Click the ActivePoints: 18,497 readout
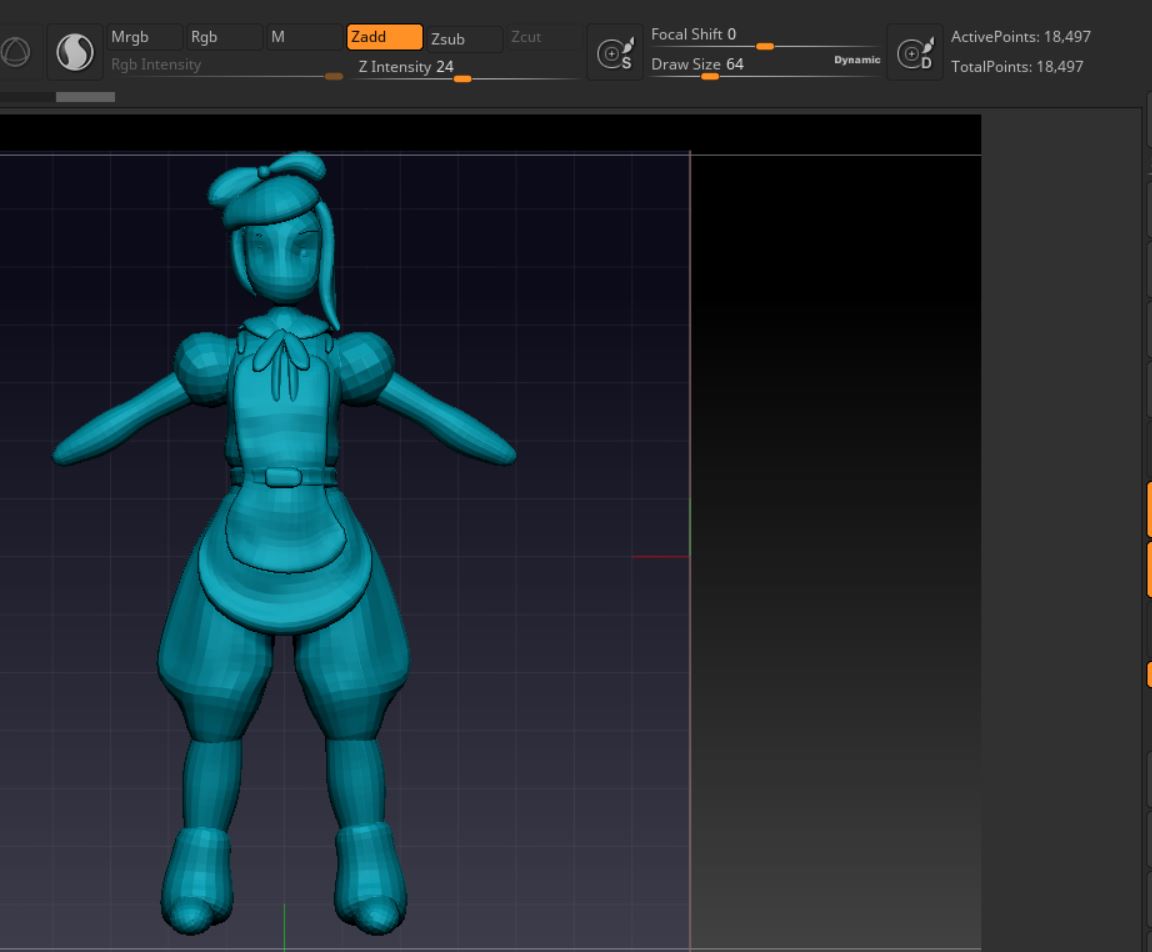1152x952 pixels. (1020, 37)
